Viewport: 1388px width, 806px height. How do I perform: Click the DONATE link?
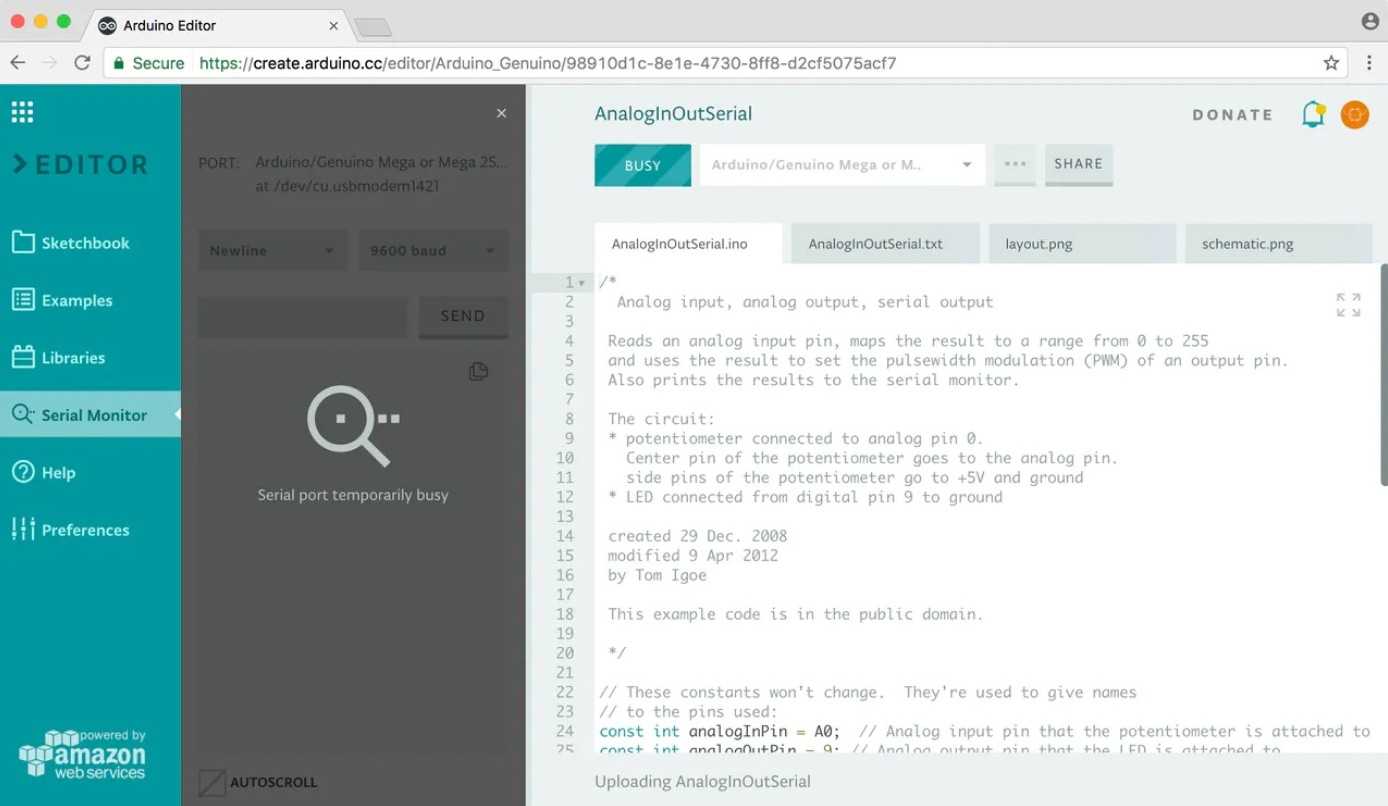[x=1232, y=115]
